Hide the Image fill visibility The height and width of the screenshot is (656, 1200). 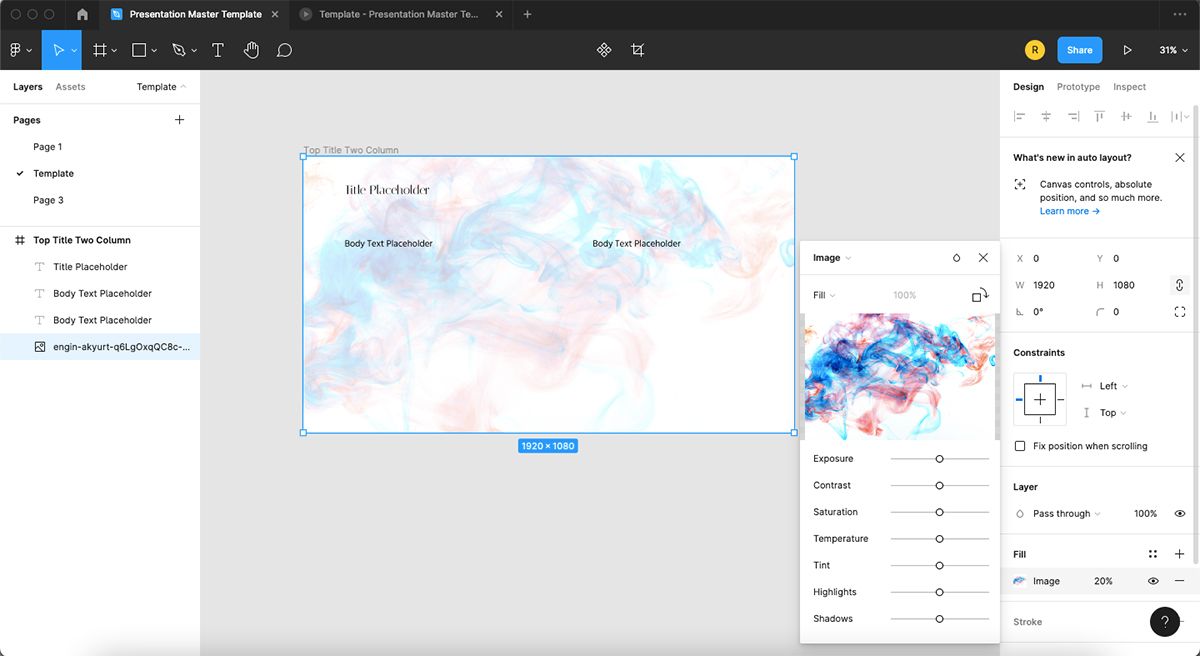click(1153, 580)
